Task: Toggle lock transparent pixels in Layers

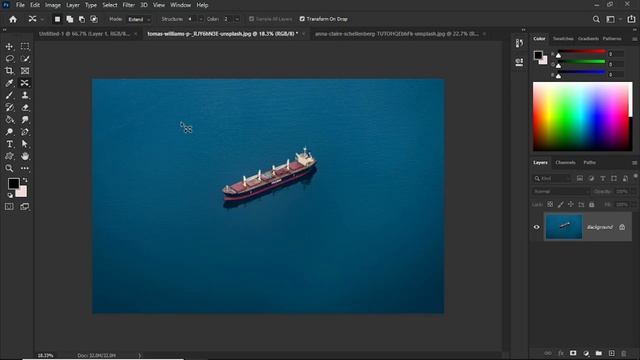Action: pyautogui.click(x=550, y=204)
